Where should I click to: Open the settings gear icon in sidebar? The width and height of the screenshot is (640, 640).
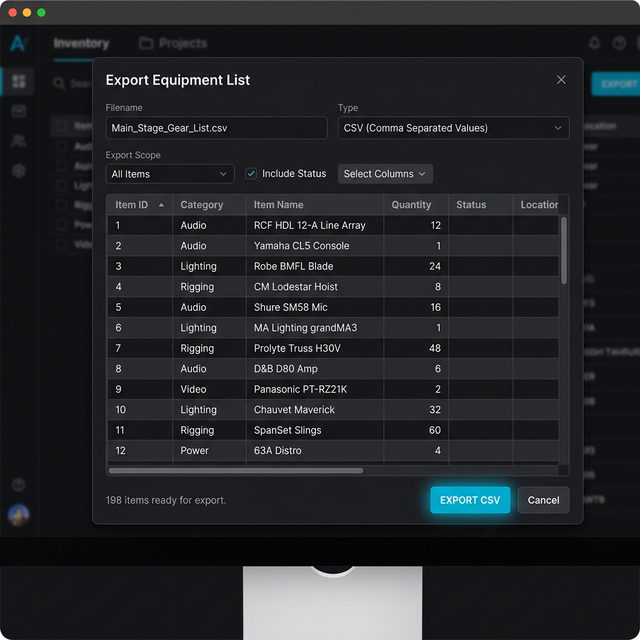tap(19, 171)
